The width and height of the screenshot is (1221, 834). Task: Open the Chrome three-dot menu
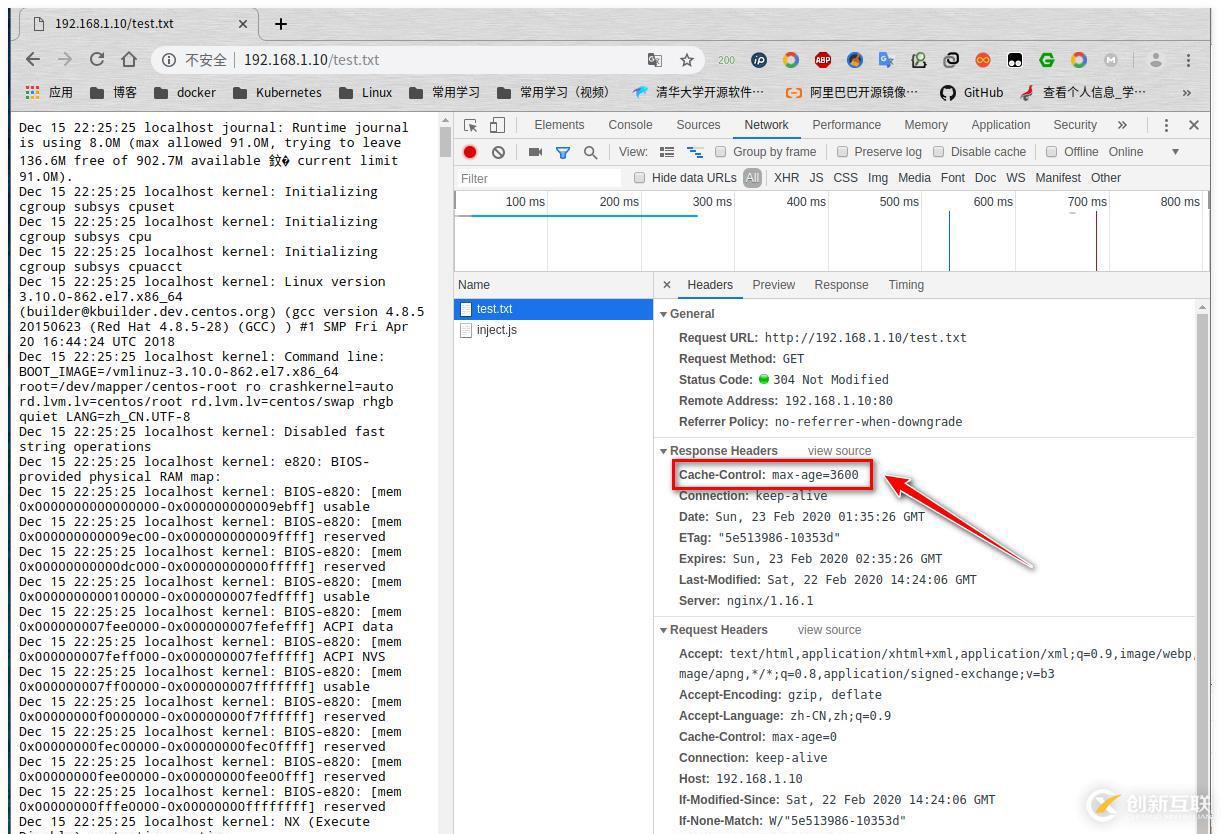point(1188,60)
